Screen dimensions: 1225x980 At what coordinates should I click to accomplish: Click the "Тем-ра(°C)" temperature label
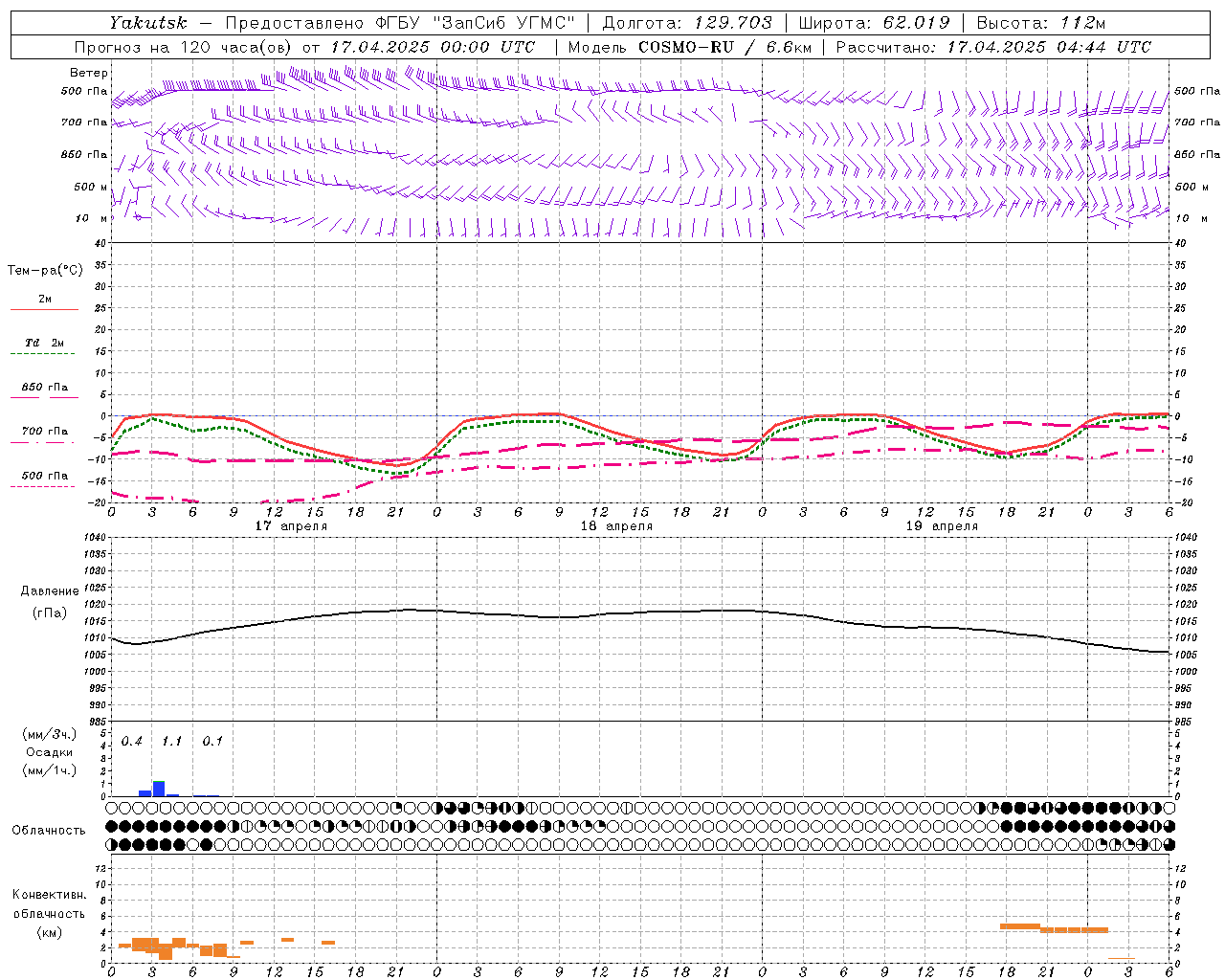[45, 271]
